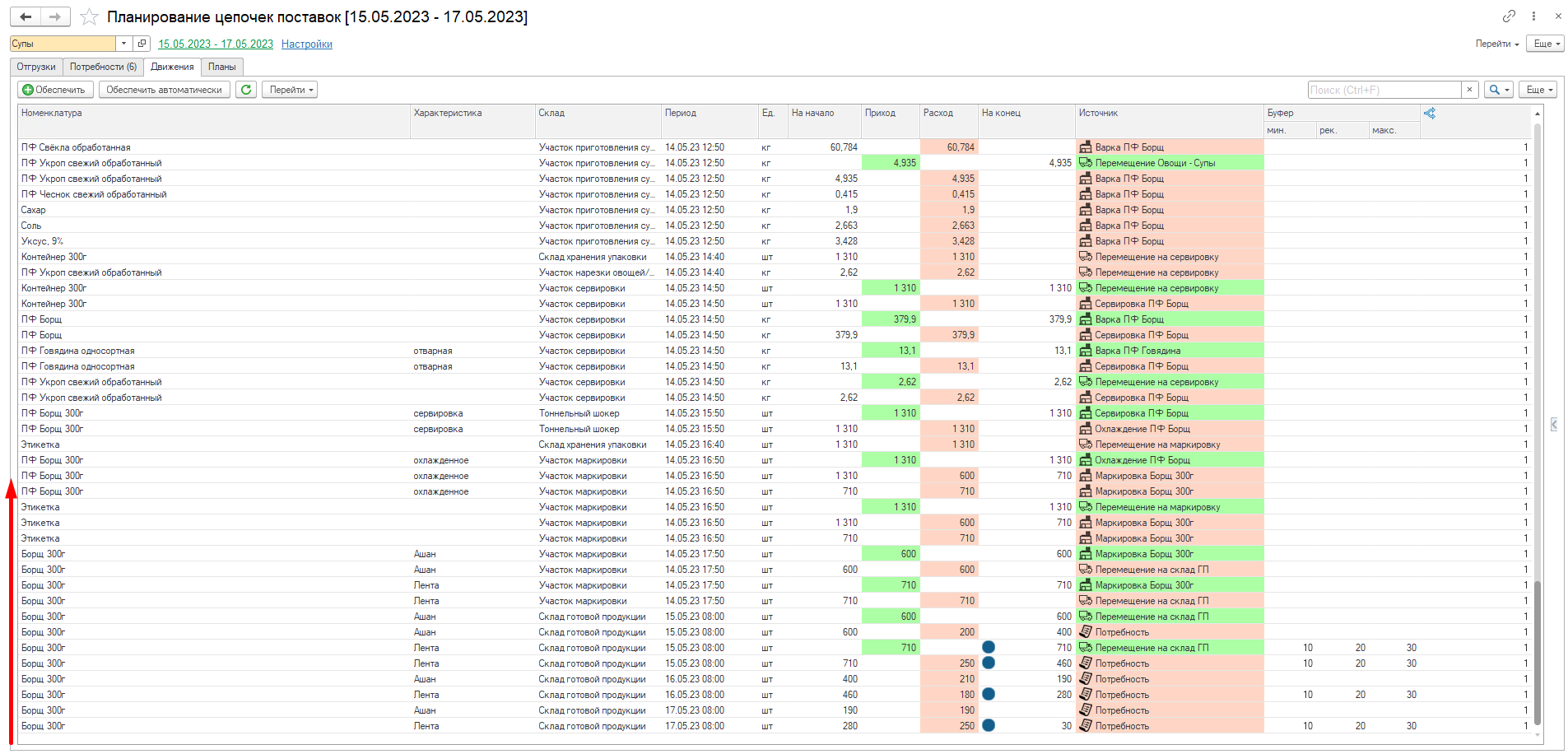This screenshot has width=1568, height=754.
Task: Open the magnifier search options dropdown
Action: [1498, 90]
